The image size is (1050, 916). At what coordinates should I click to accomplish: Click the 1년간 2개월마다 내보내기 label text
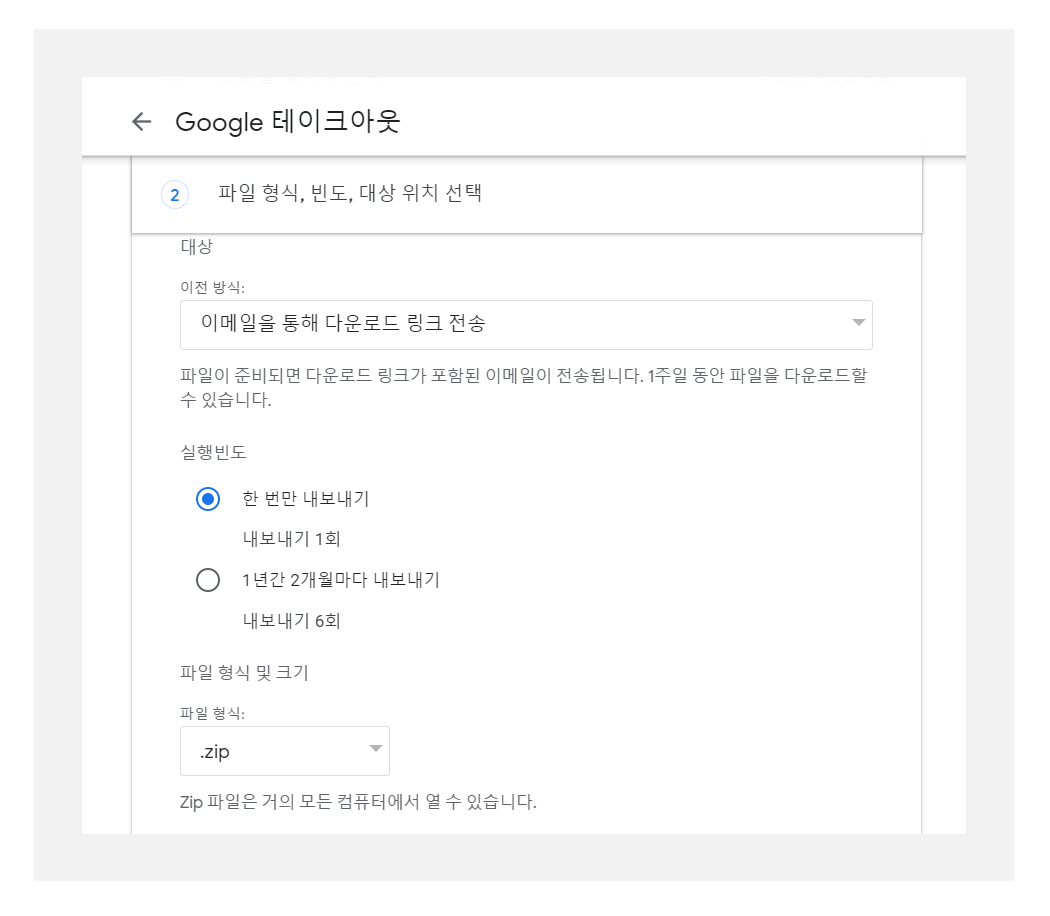pos(341,580)
